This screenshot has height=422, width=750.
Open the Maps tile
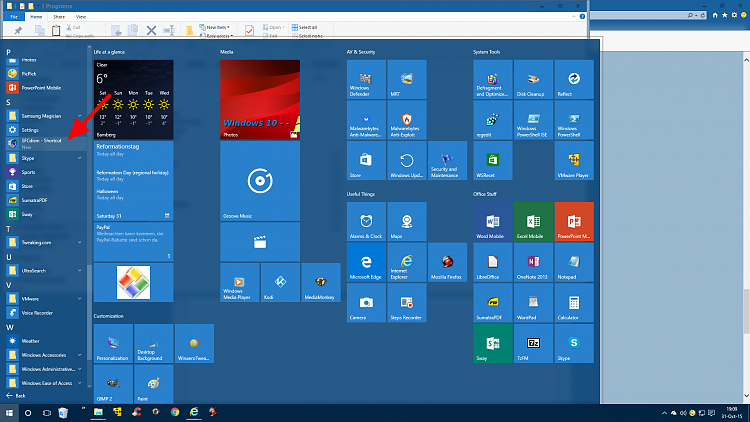(407, 222)
